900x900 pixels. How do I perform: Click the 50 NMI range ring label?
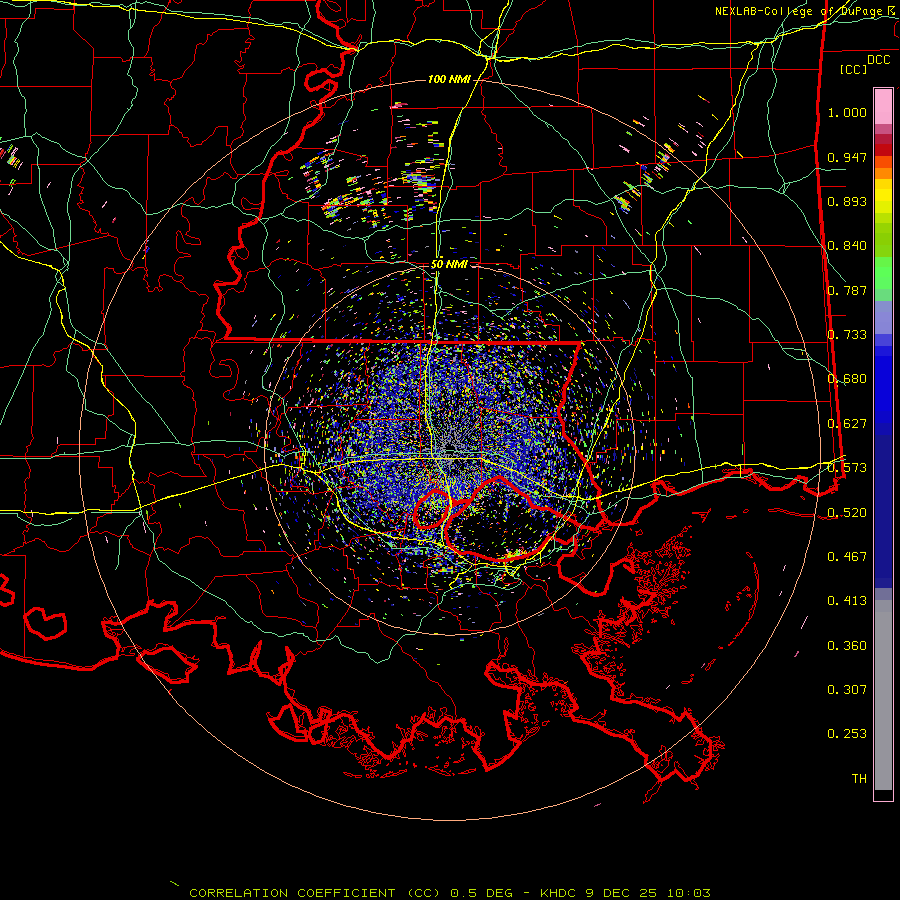click(449, 264)
